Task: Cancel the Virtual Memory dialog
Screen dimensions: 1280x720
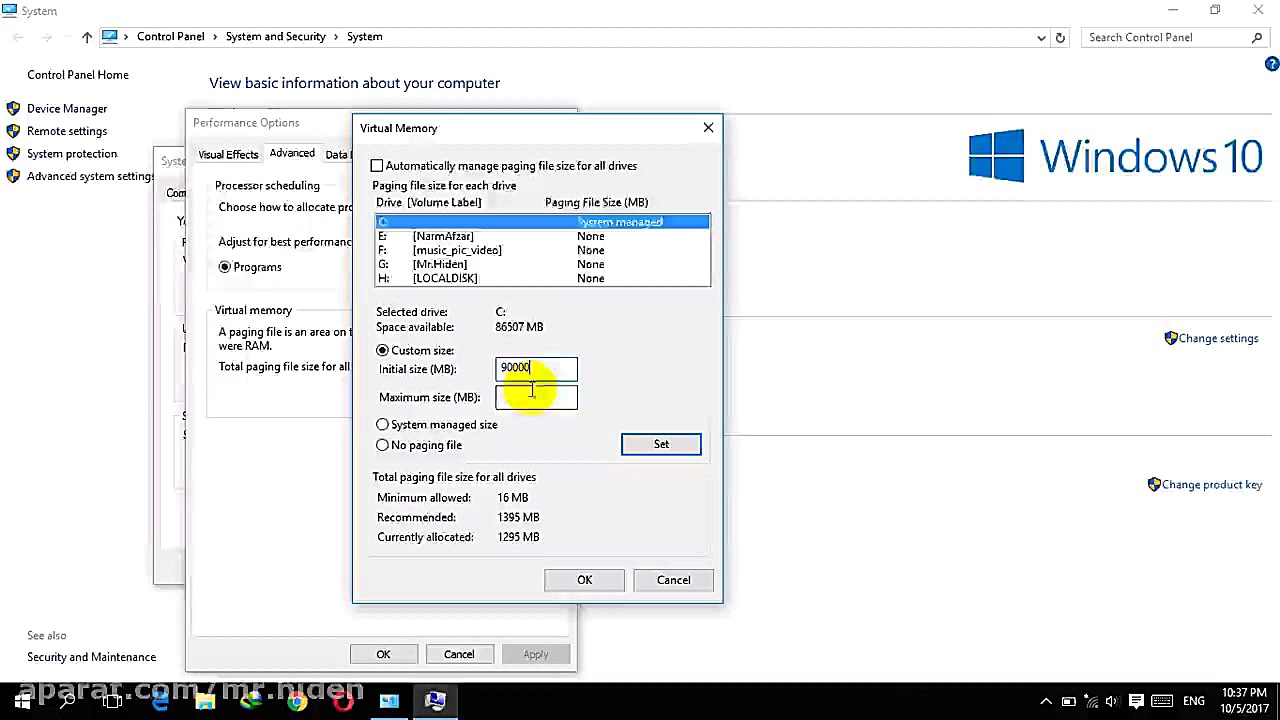Action: [x=674, y=580]
